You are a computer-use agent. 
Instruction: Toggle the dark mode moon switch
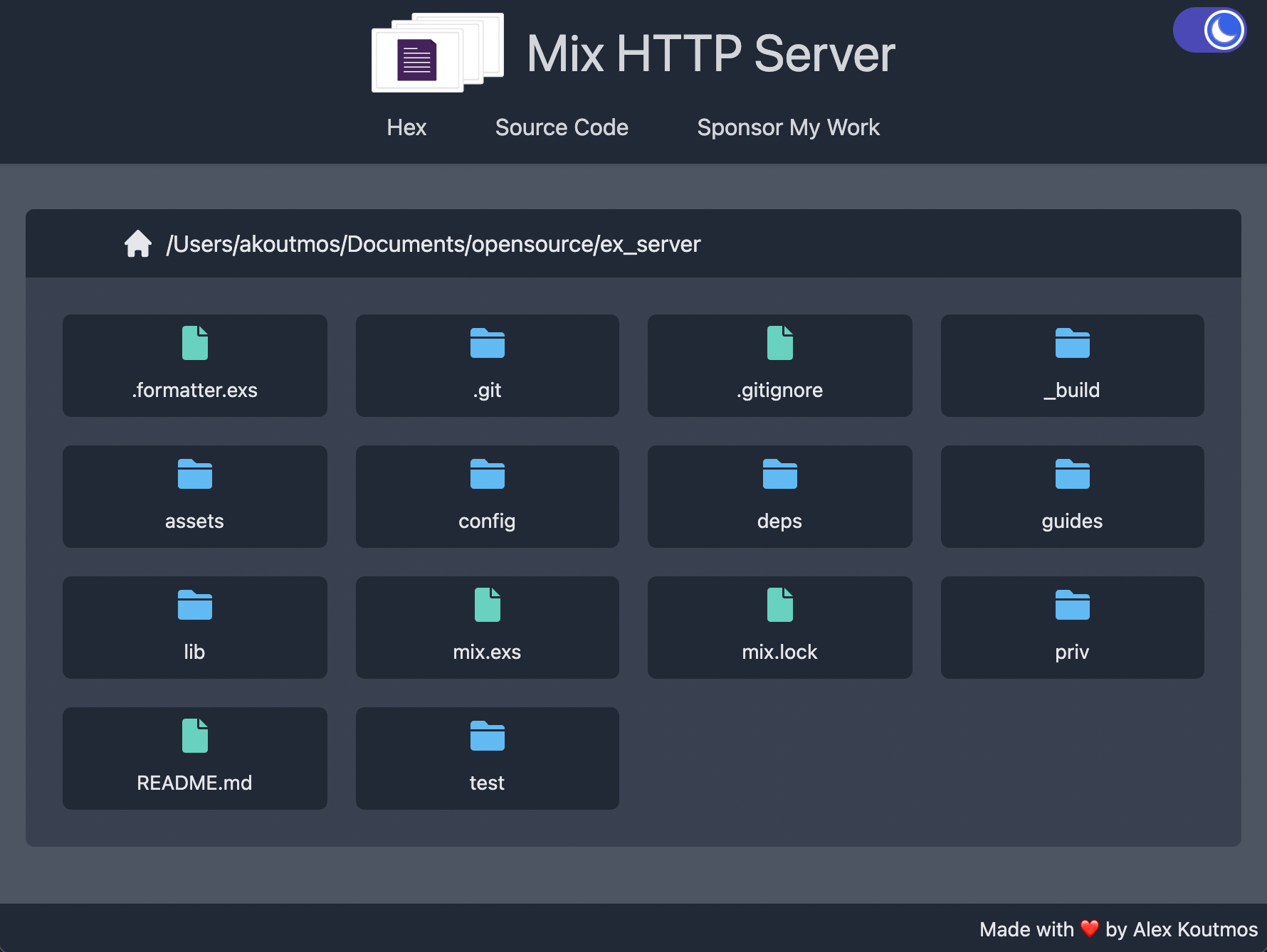pos(1209,30)
